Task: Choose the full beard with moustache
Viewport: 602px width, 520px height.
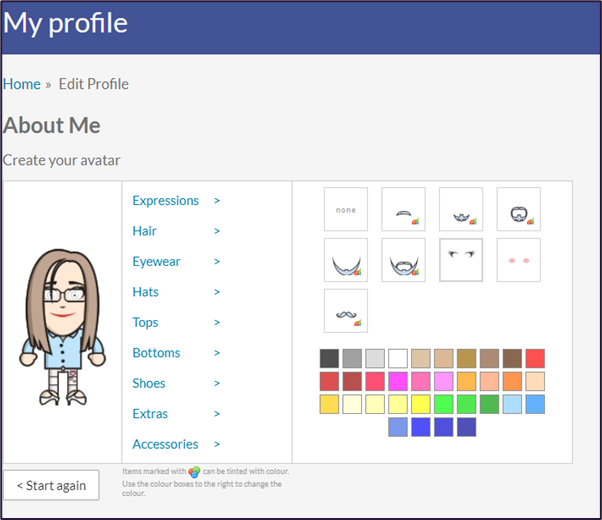Action: coord(403,260)
